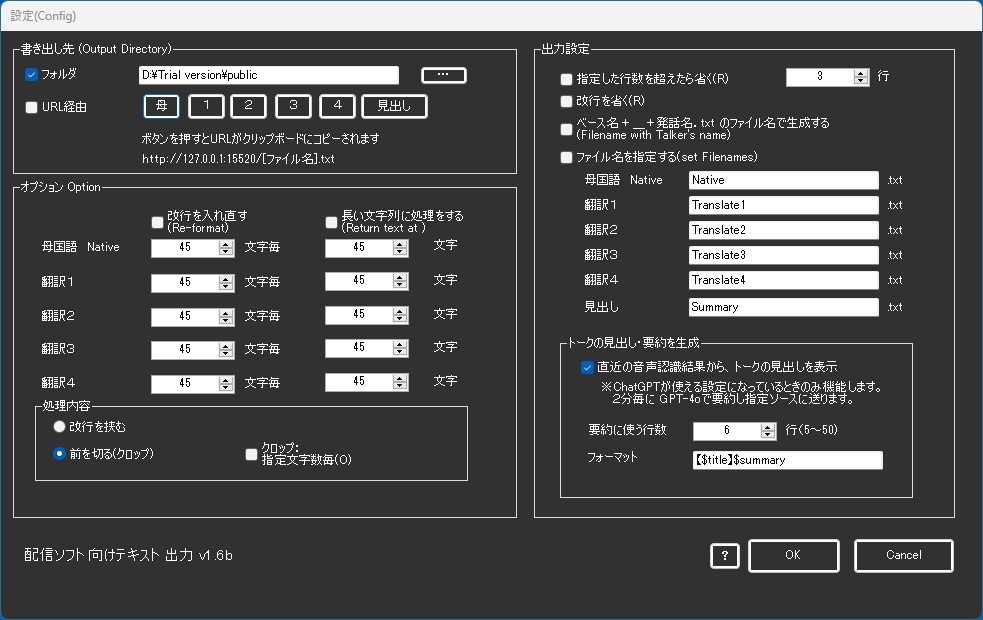The height and width of the screenshot is (620, 983).
Task: Click the "?" help button
Action: tap(724, 556)
